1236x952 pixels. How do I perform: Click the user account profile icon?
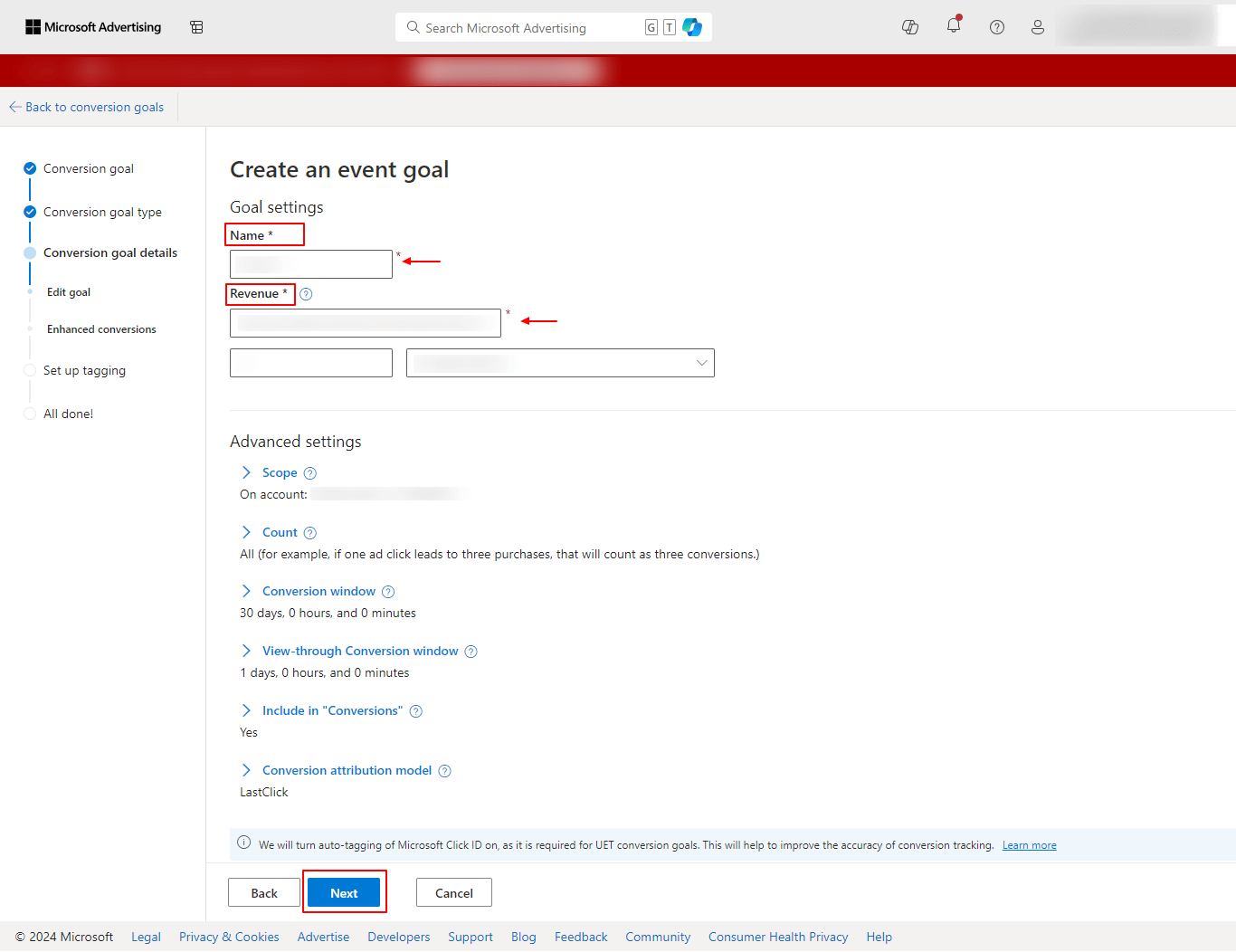pyautogui.click(x=1037, y=27)
